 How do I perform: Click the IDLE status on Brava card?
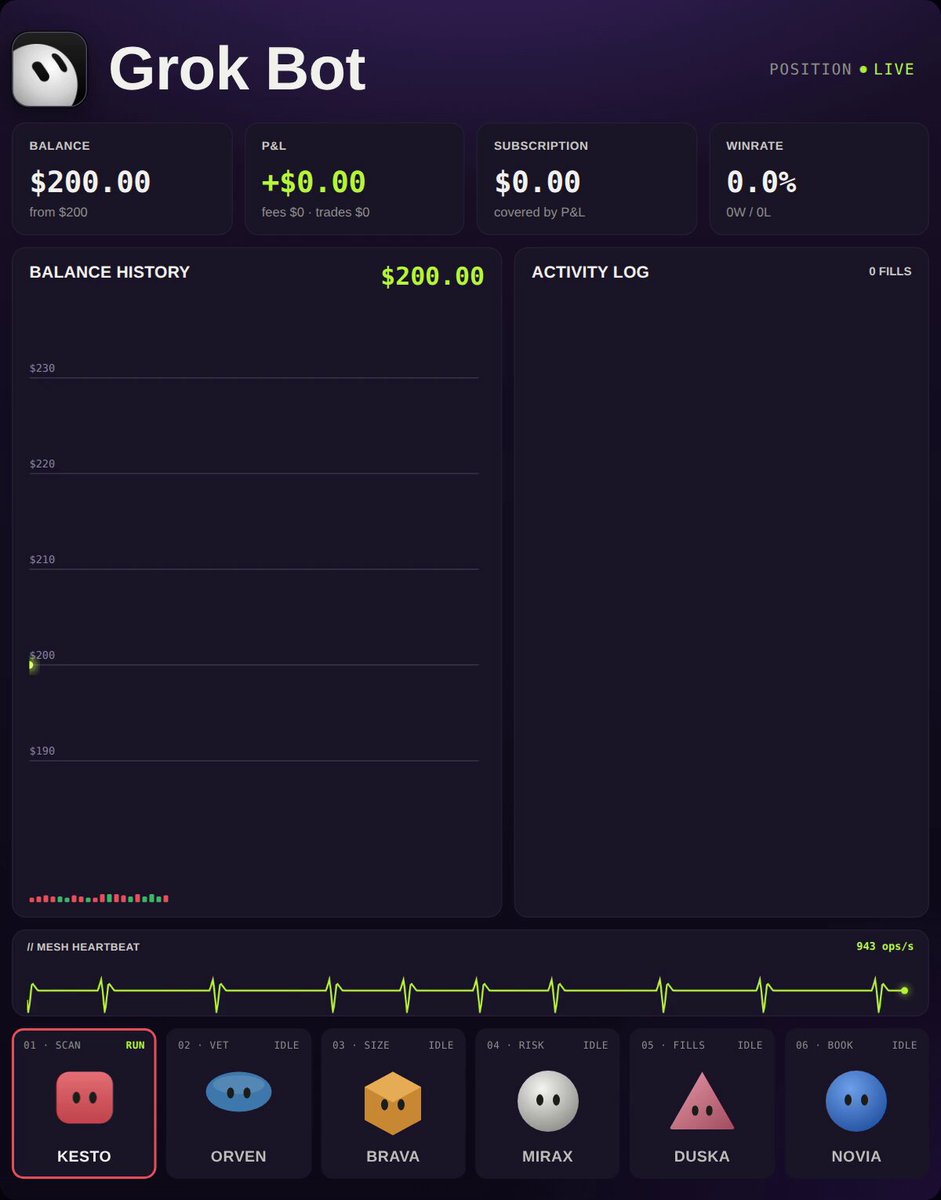pos(441,1045)
